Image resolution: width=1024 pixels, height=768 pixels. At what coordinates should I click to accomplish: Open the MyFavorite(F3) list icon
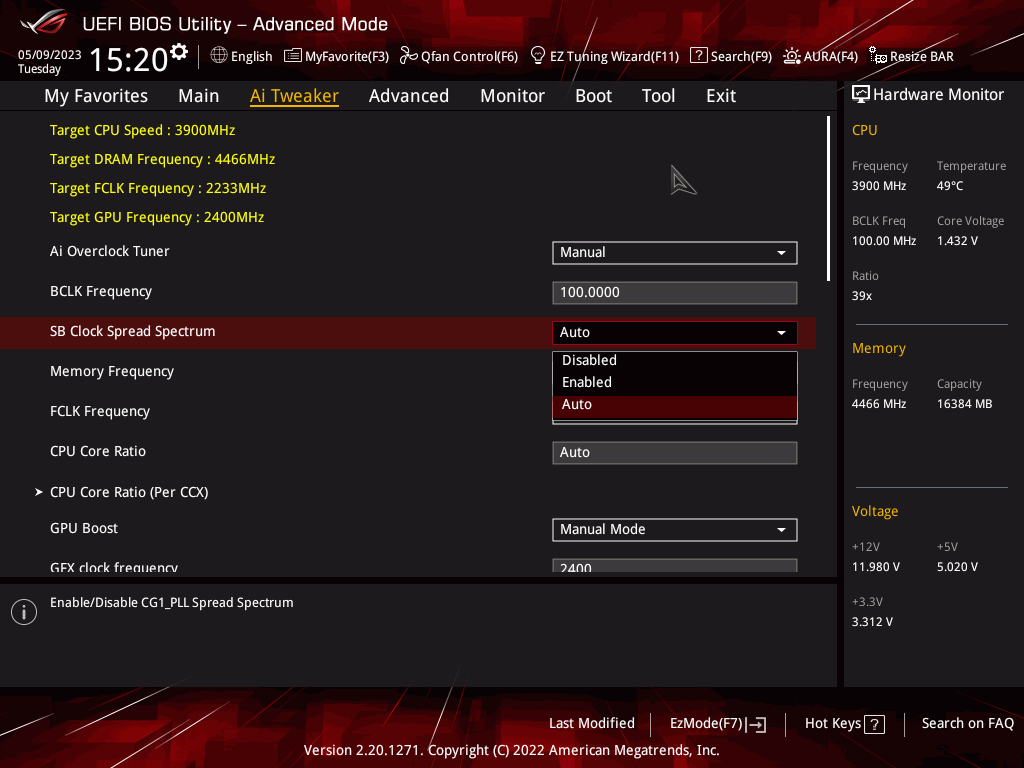pyautogui.click(x=293, y=56)
